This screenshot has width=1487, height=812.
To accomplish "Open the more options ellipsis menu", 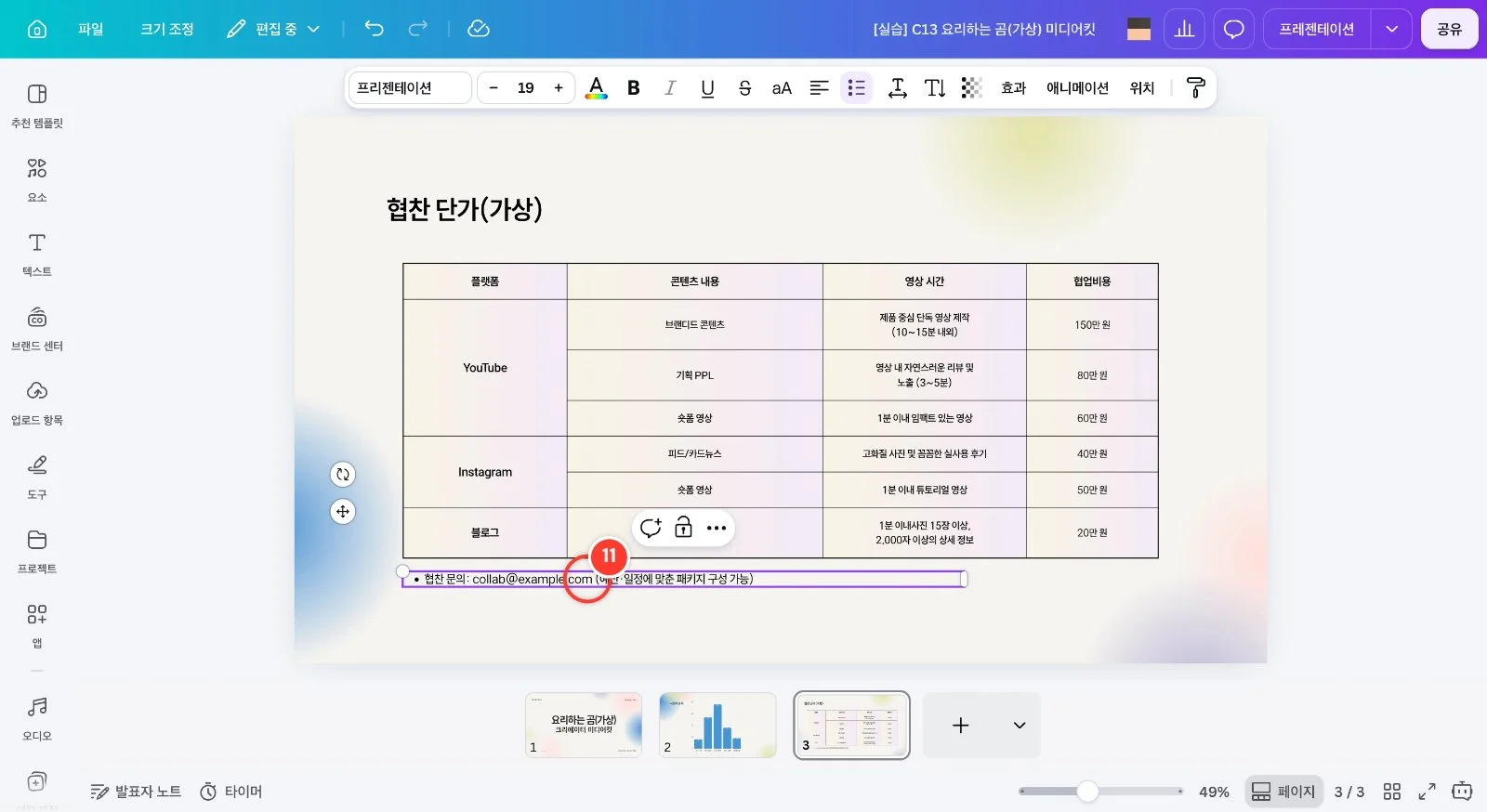I will 716,528.
